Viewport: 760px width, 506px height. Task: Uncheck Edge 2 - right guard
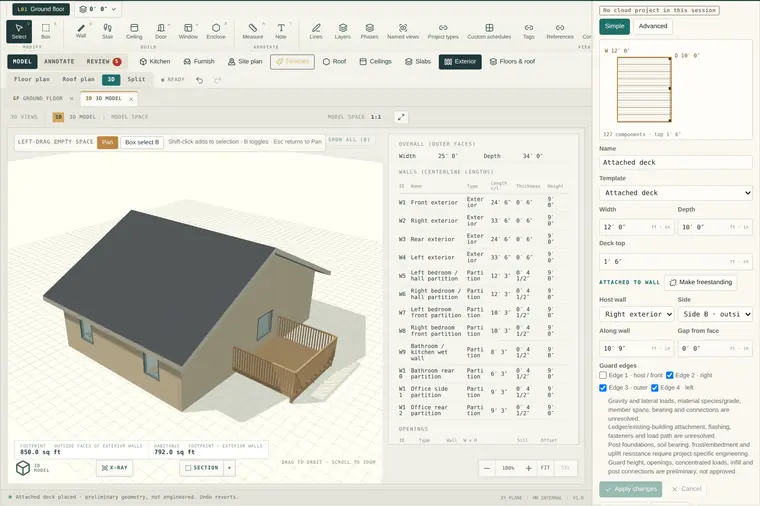670,375
